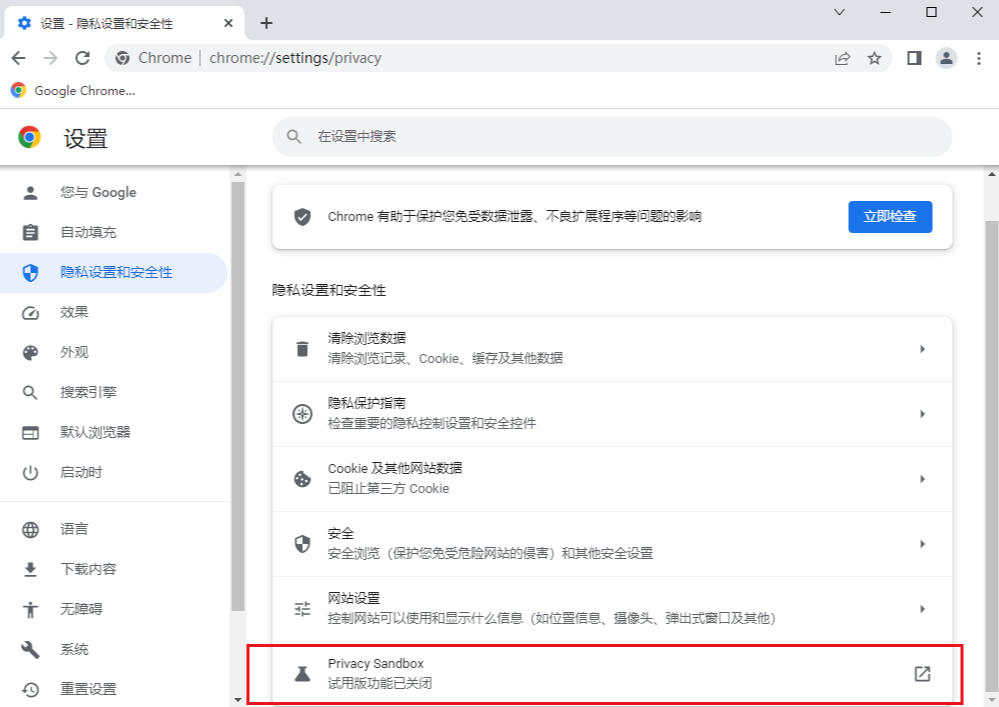Click the 系统 wrench icon
The height and width of the screenshot is (707, 999).
pyautogui.click(x=30, y=649)
